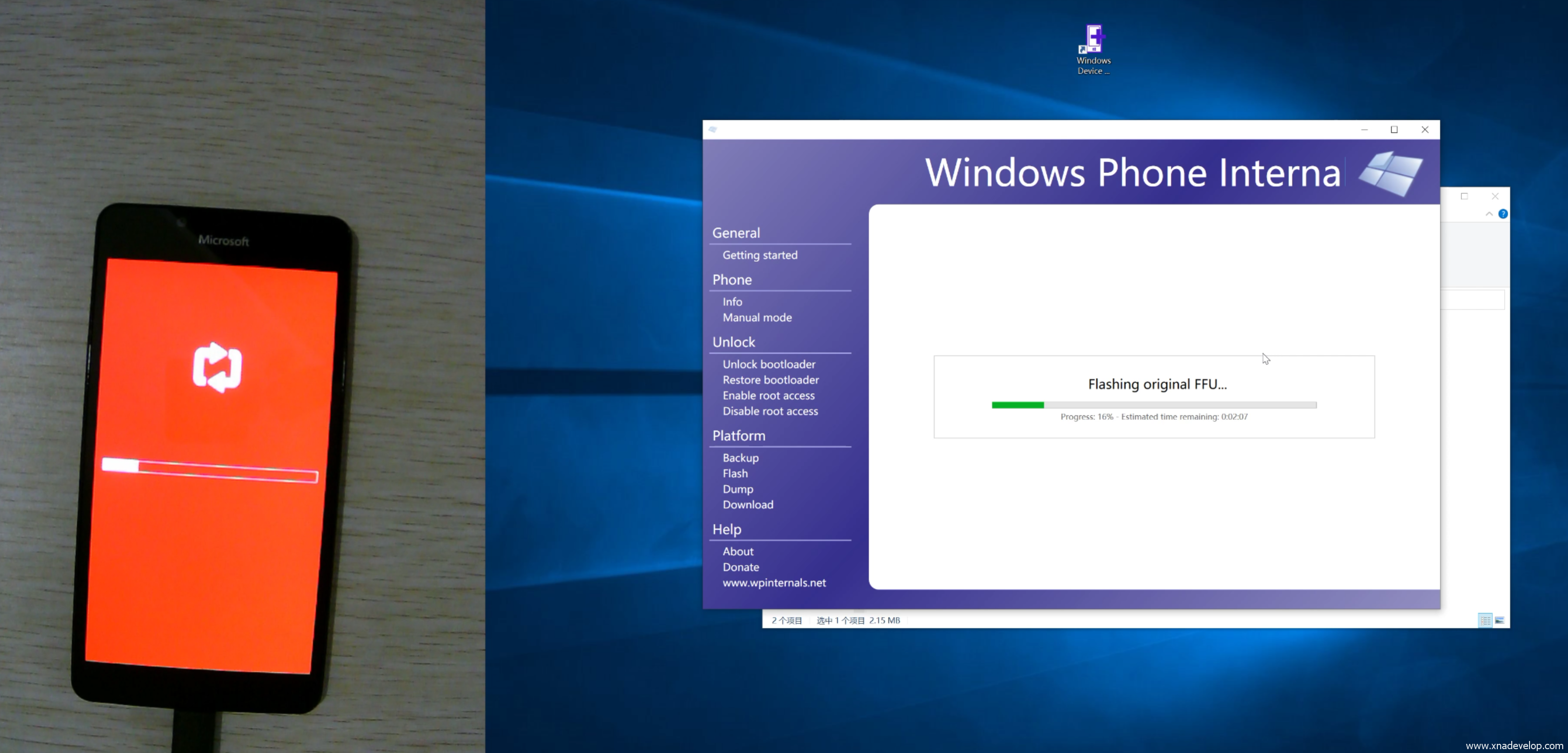This screenshot has height=753, width=1568.
Task: Choose Unlock bootloader option
Action: click(x=769, y=364)
